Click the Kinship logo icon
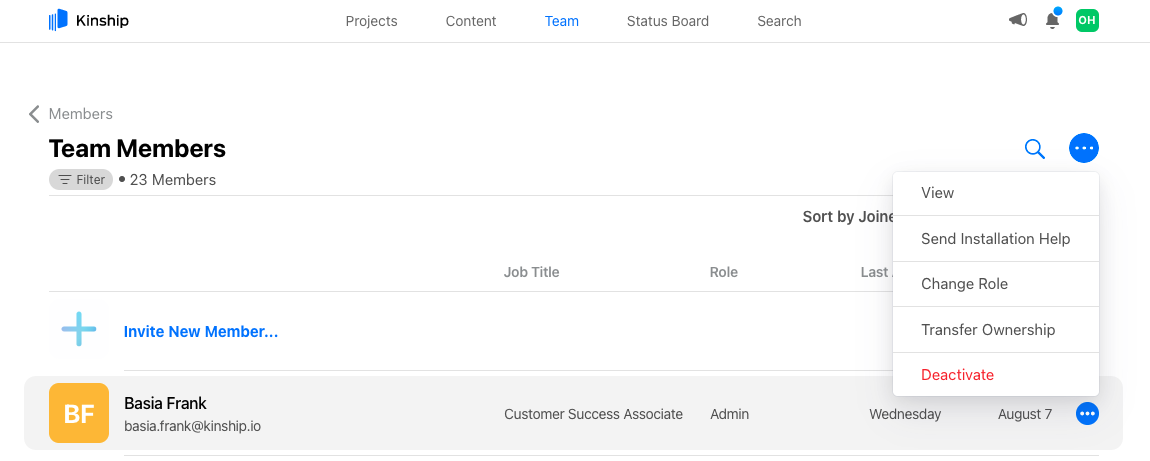The image size is (1150, 461). tap(58, 21)
